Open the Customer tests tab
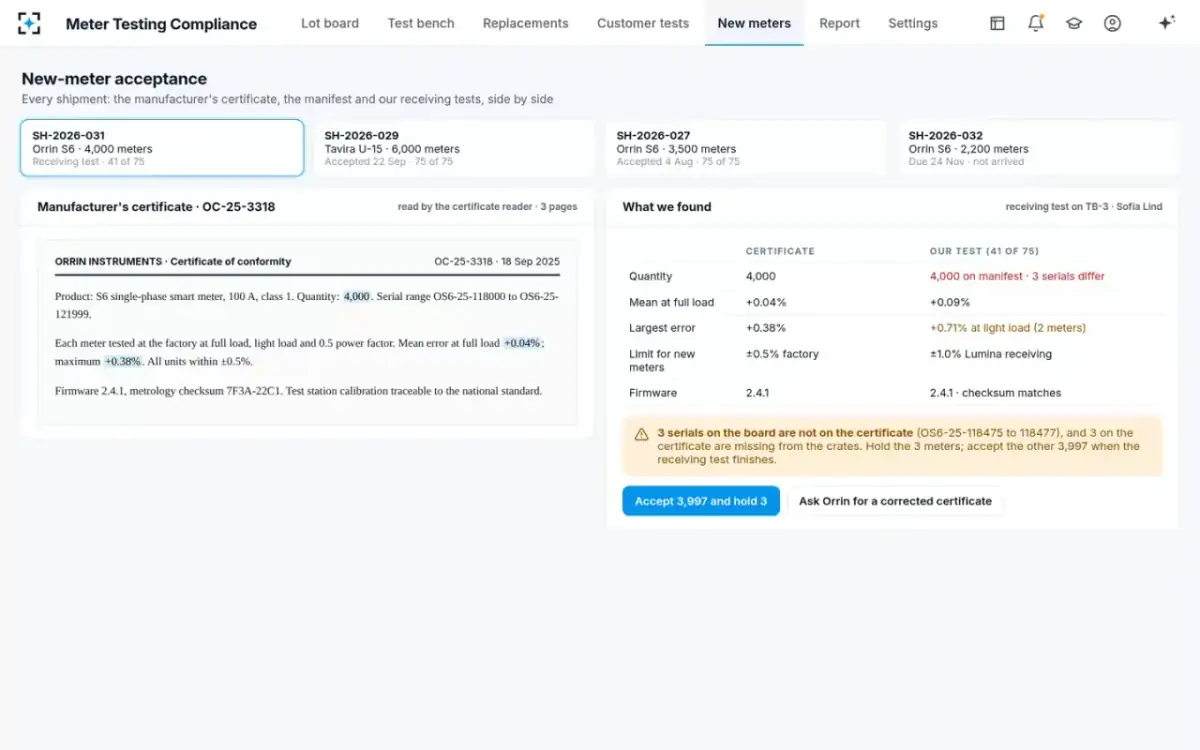The width and height of the screenshot is (1200, 750). [x=643, y=23]
